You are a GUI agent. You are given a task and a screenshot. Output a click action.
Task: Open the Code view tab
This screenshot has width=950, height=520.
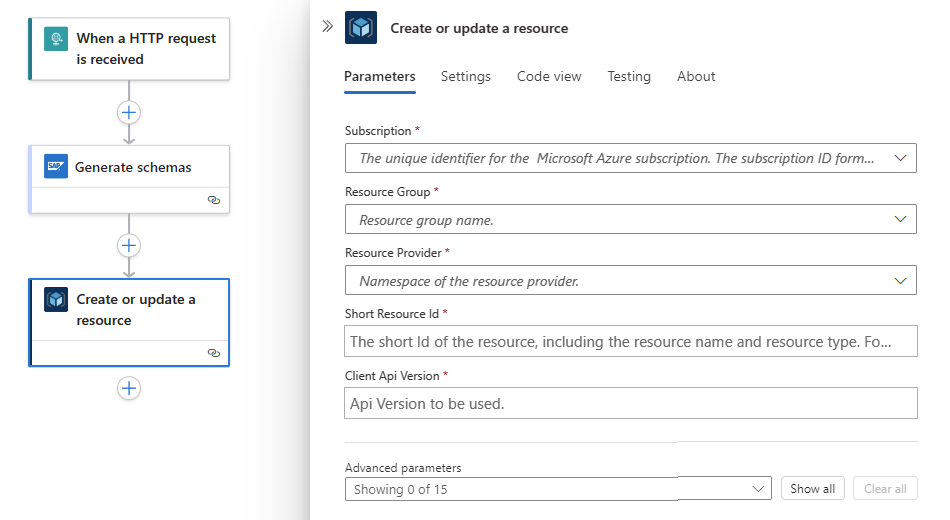(549, 76)
